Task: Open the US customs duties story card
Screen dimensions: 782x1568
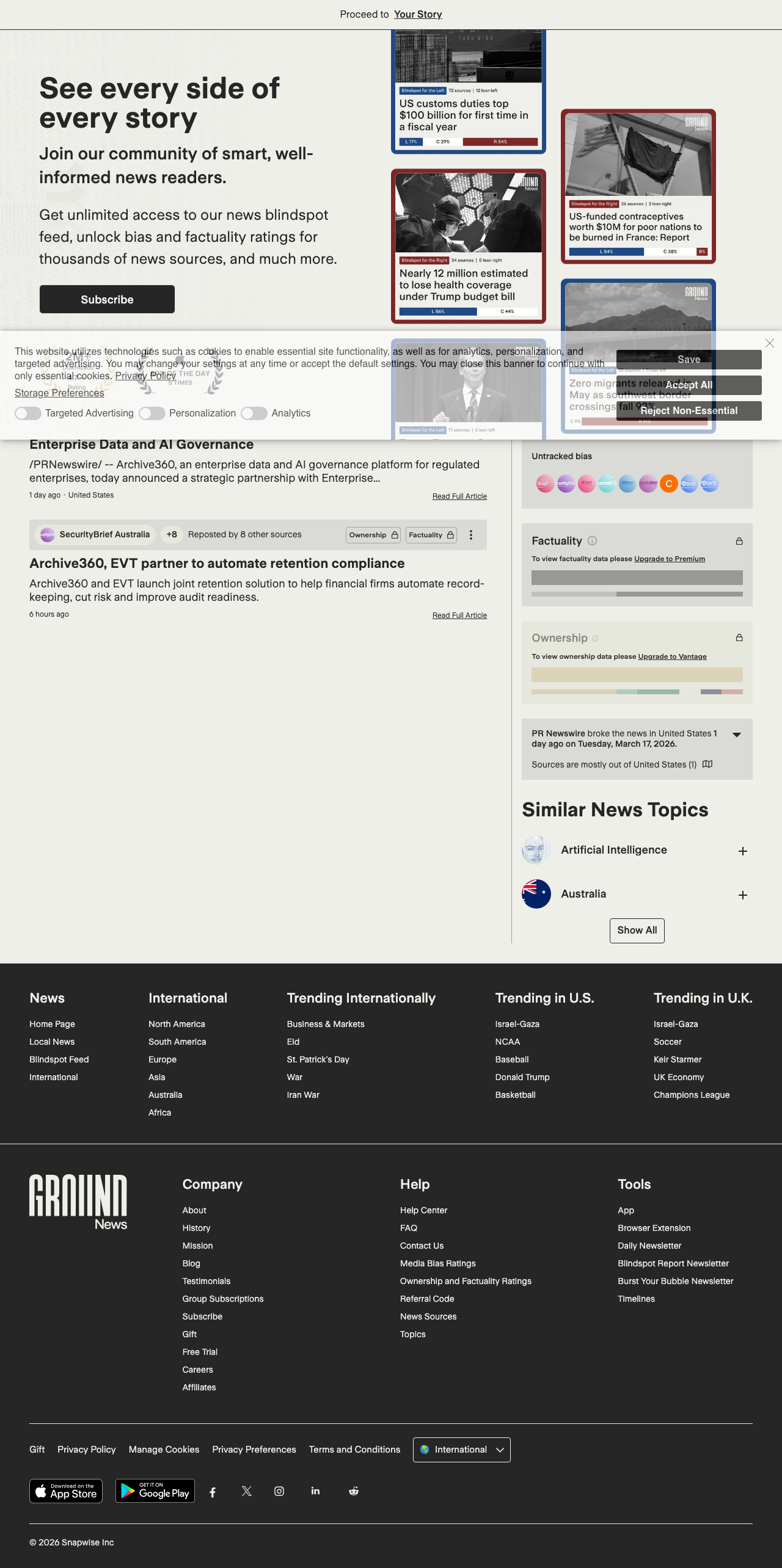Action: click(469, 92)
